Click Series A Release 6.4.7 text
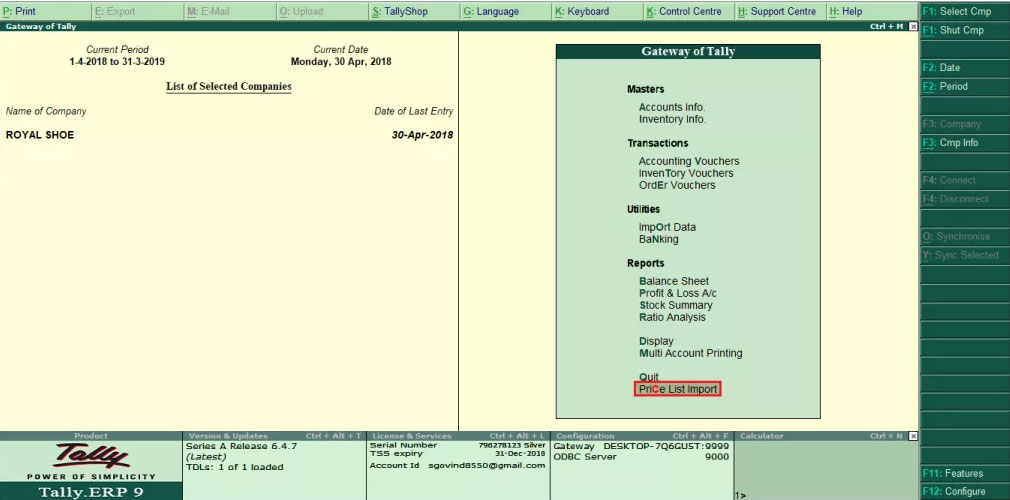This screenshot has width=1010, height=500. pos(241,446)
